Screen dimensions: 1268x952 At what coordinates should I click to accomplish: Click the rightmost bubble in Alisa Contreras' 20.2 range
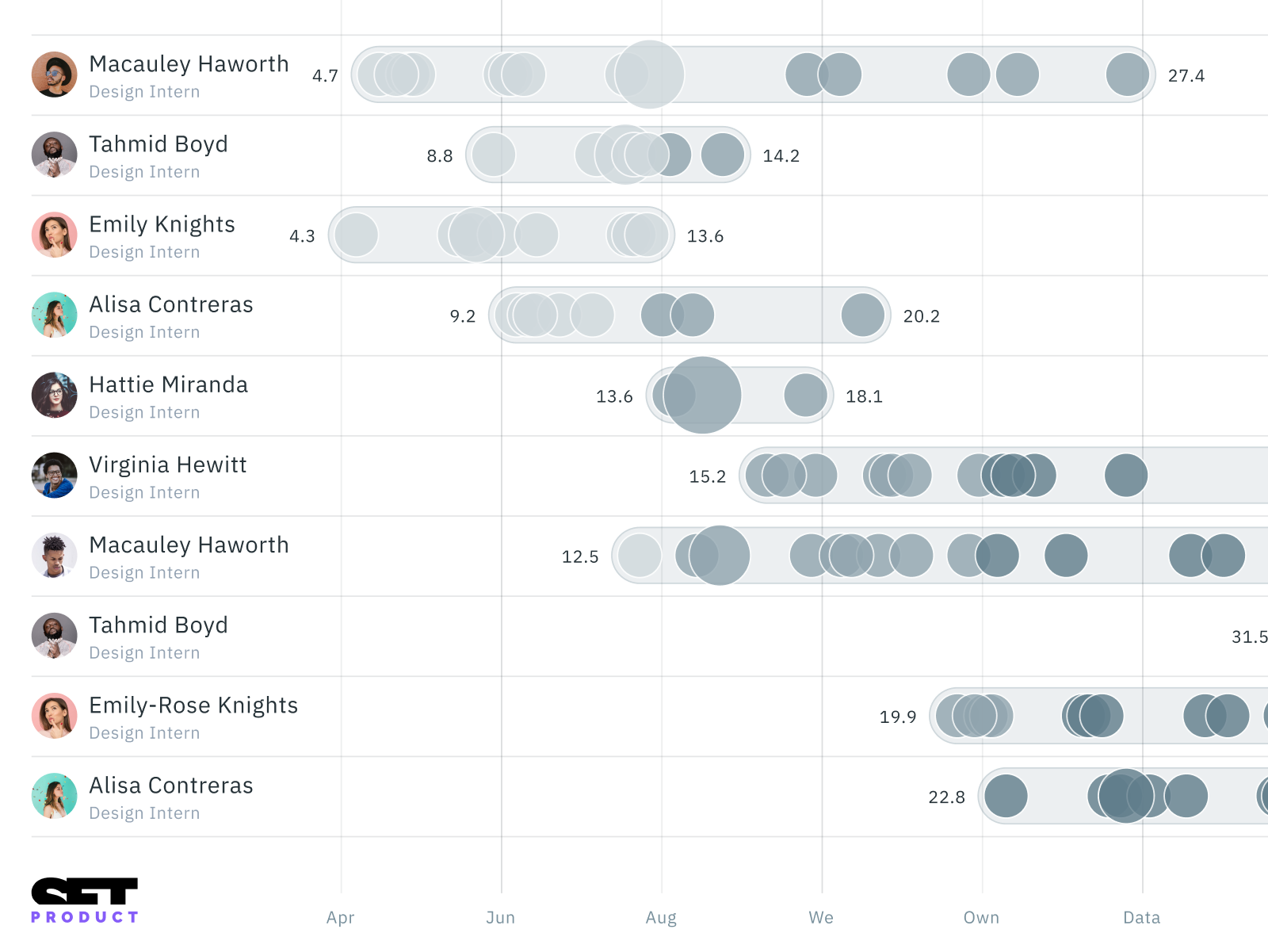pyautogui.click(x=863, y=315)
